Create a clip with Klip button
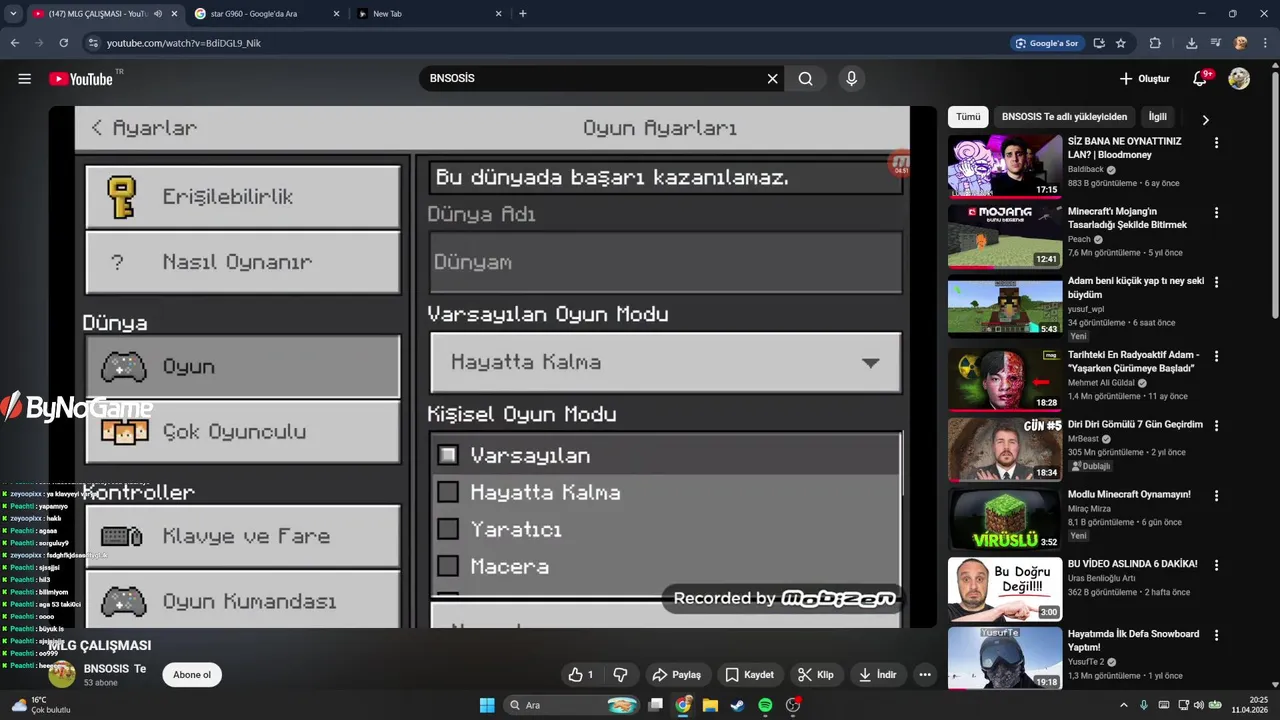This screenshot has width=1280, height=720. tap(815, 675)
